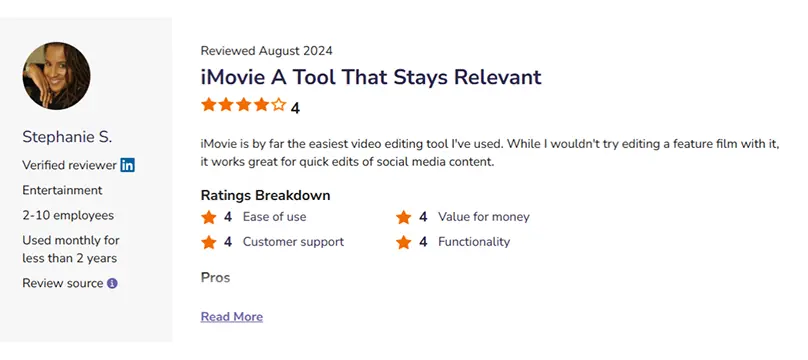The width and height of the screenshot is (808, 360).
Task: Click the Ratings Breakdown heading
Action: 265,196
